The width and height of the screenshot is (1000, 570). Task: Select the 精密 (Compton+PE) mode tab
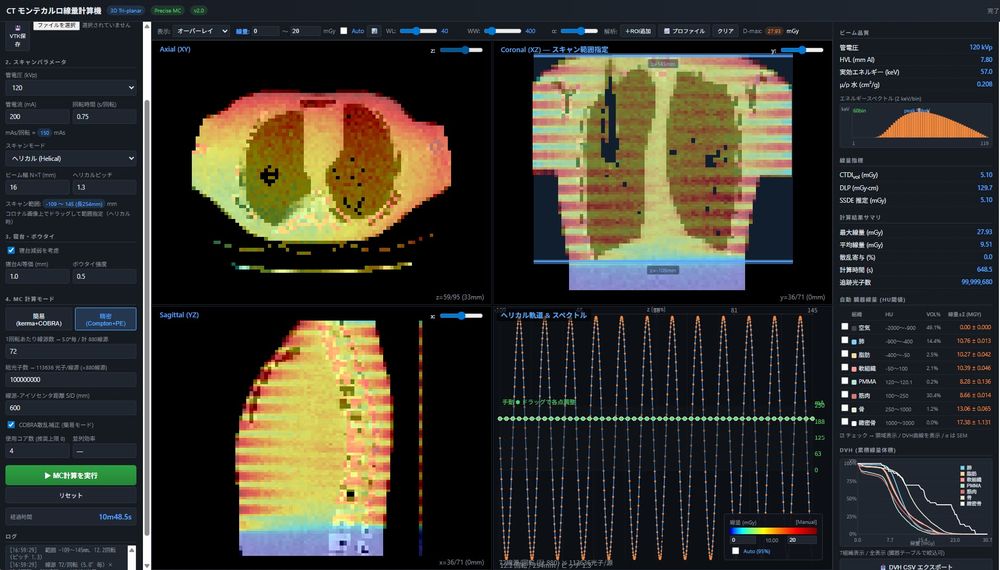(105, 319)
